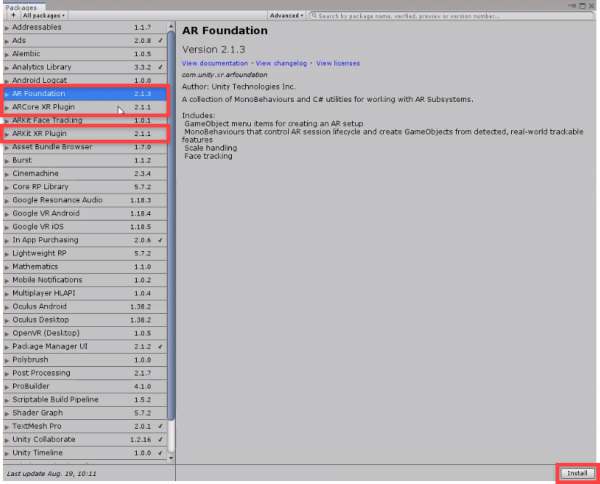Select the Multiplayer HLAPI package
Viewport: 600px width, 484px height.
point(85,293)
